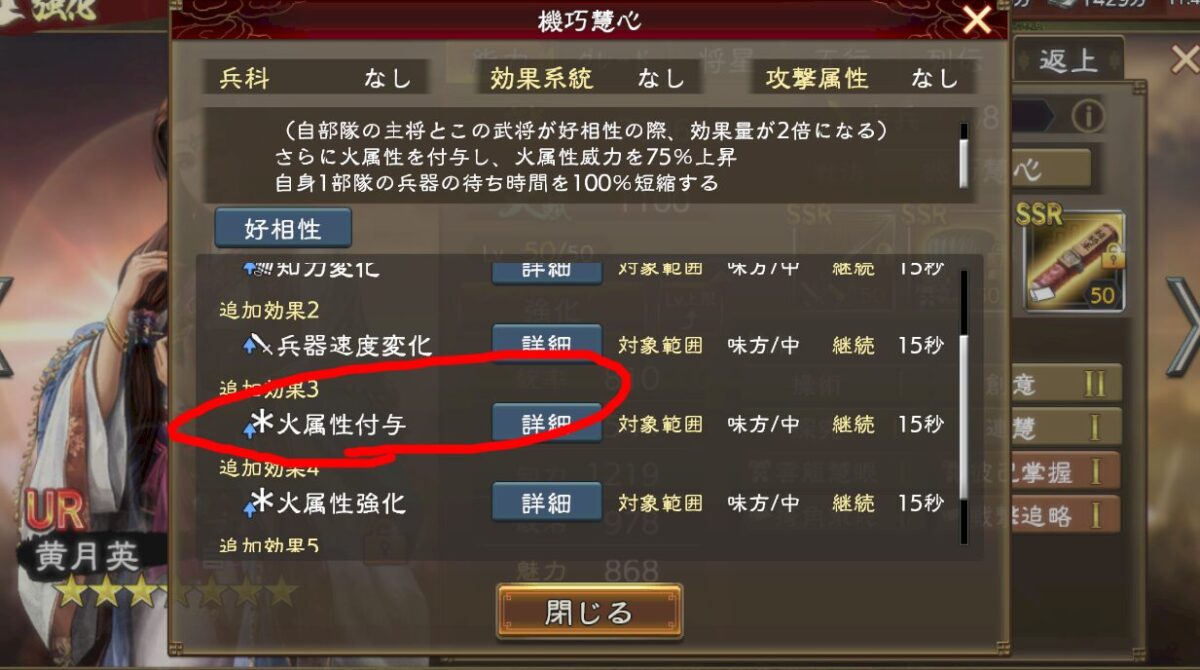Select the 火属性強化 effect icon
Image resolution: width=1200 pixels, height=670 pixels.
pyautogui.click(x=258, y=503)
